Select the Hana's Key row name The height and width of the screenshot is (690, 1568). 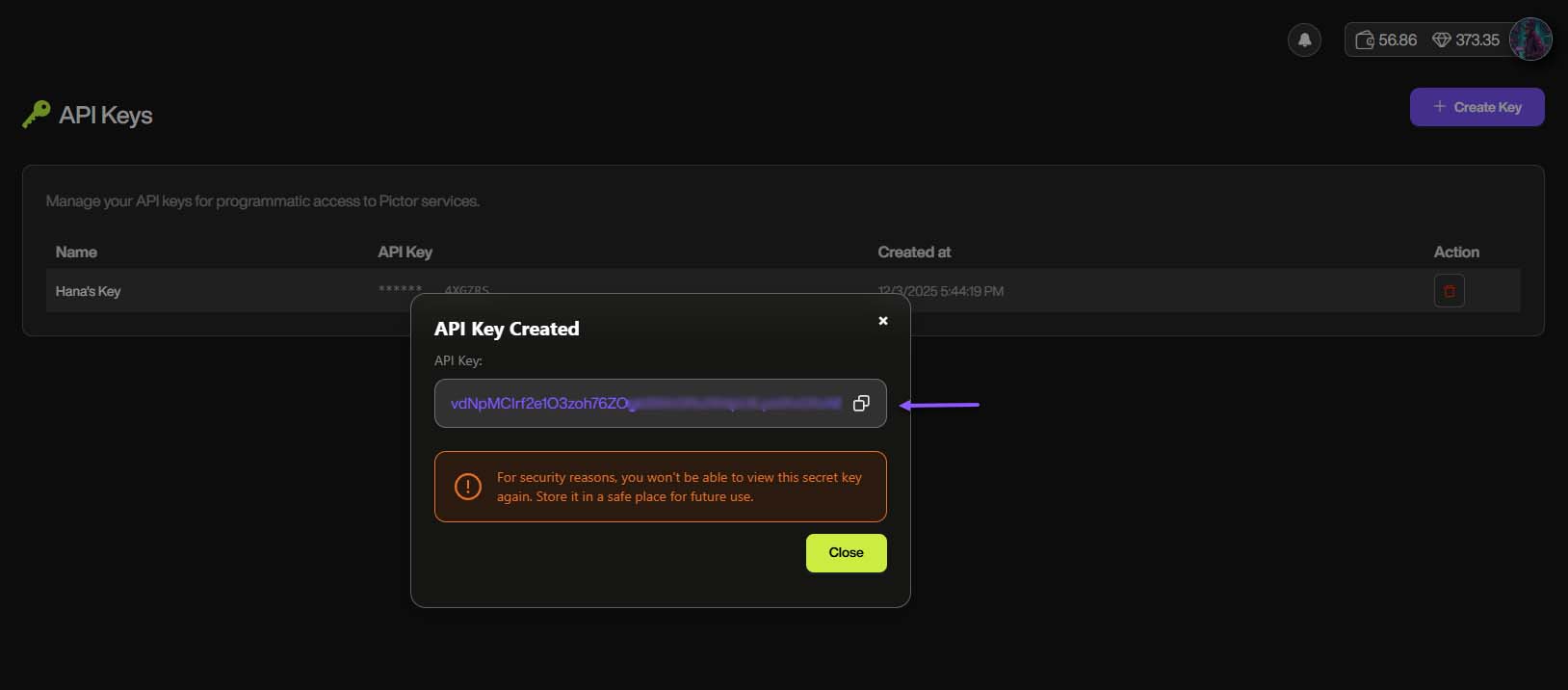tap(88, 291)
